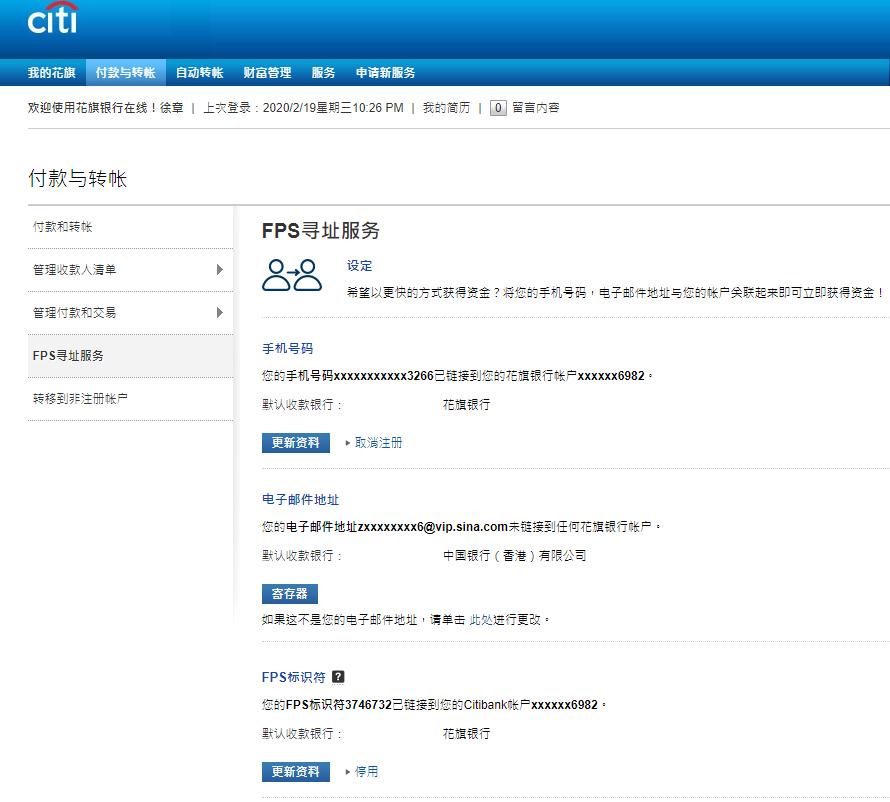Expand the 管理付款和交易 arrow
The height and width of the screenshot is (802, 890).
click(x=220, y=313)
